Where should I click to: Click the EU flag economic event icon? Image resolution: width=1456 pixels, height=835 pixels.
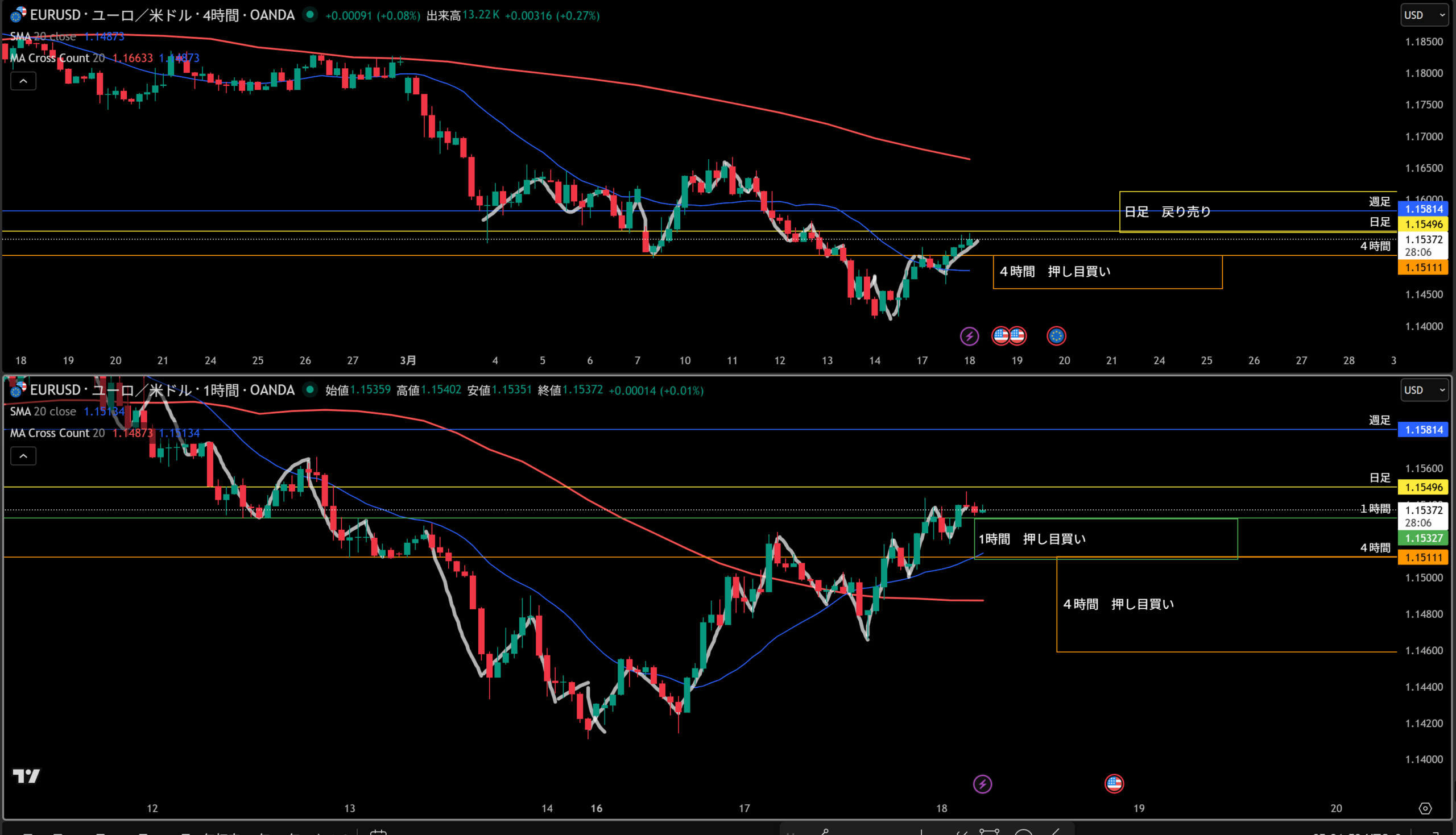pos(1056,336)
